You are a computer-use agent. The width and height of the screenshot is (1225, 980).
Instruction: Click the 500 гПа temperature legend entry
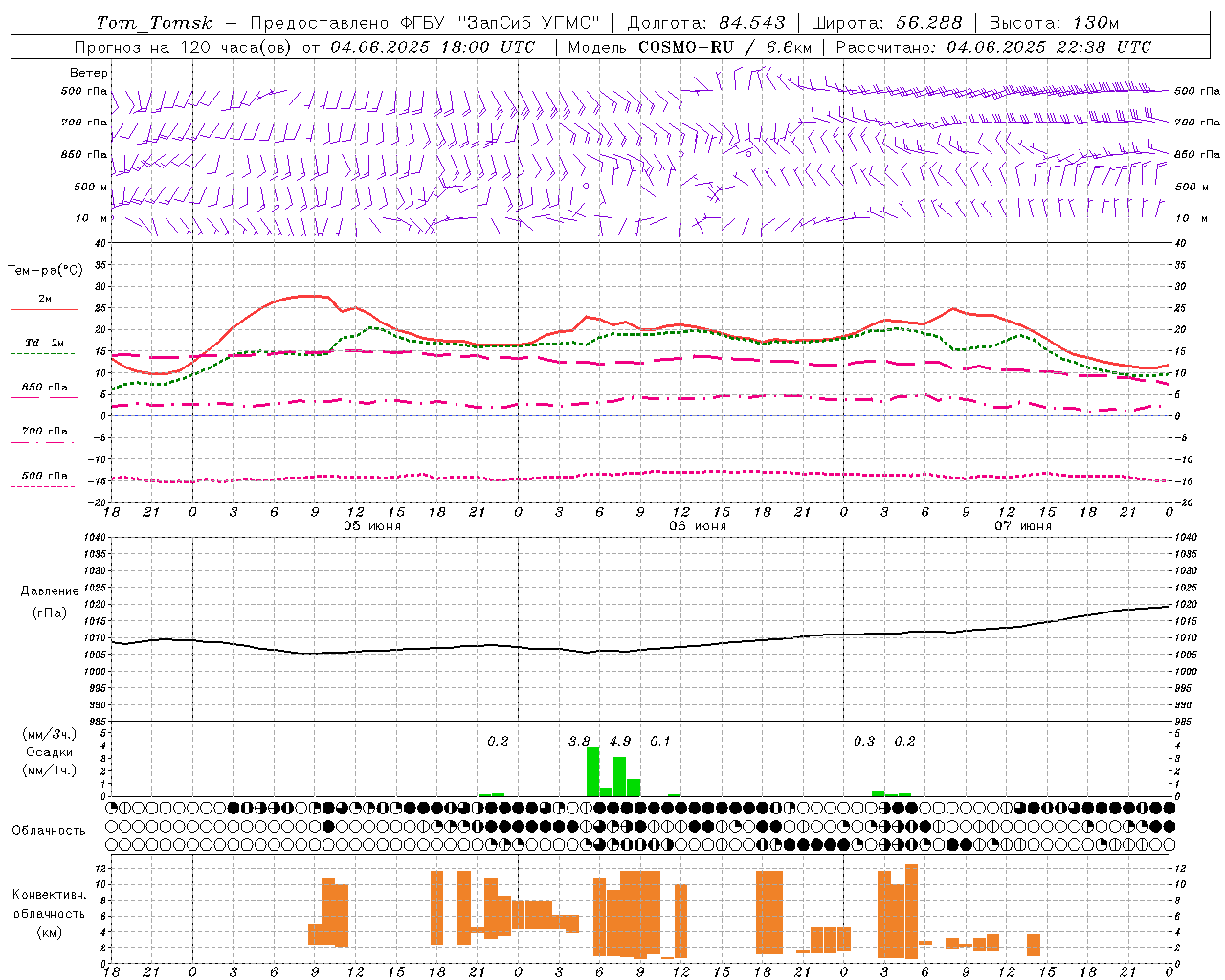[44, 479]
